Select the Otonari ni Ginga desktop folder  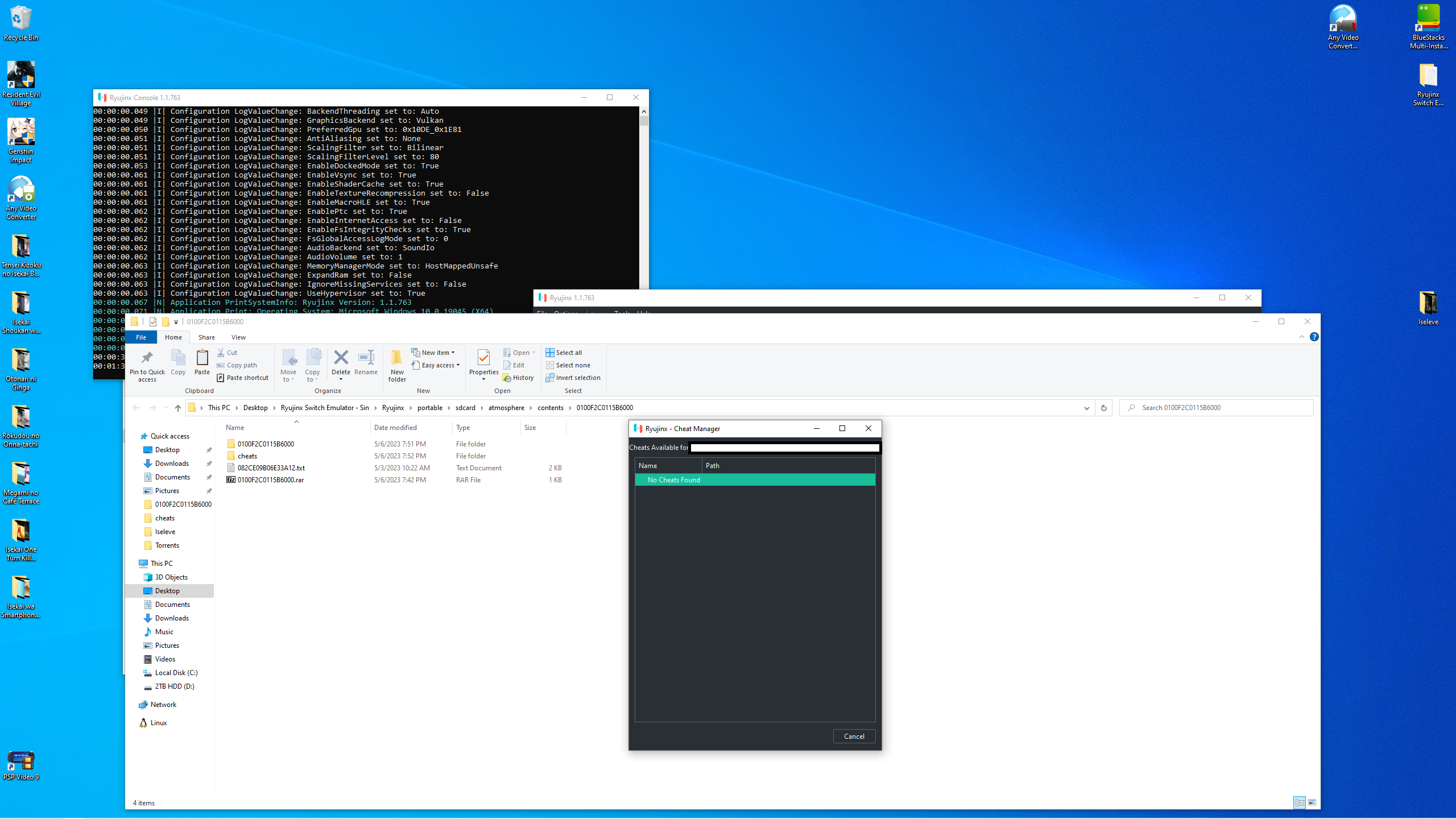21,368
